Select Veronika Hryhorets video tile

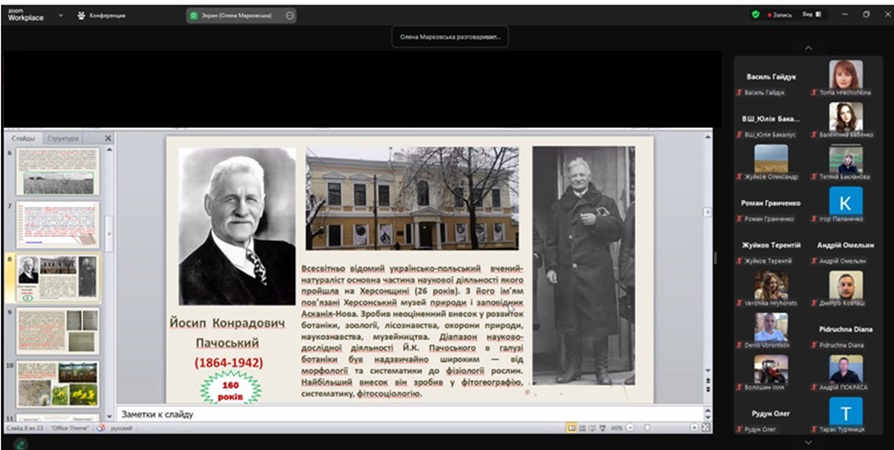pyautogui.click(x=771, y=287)
